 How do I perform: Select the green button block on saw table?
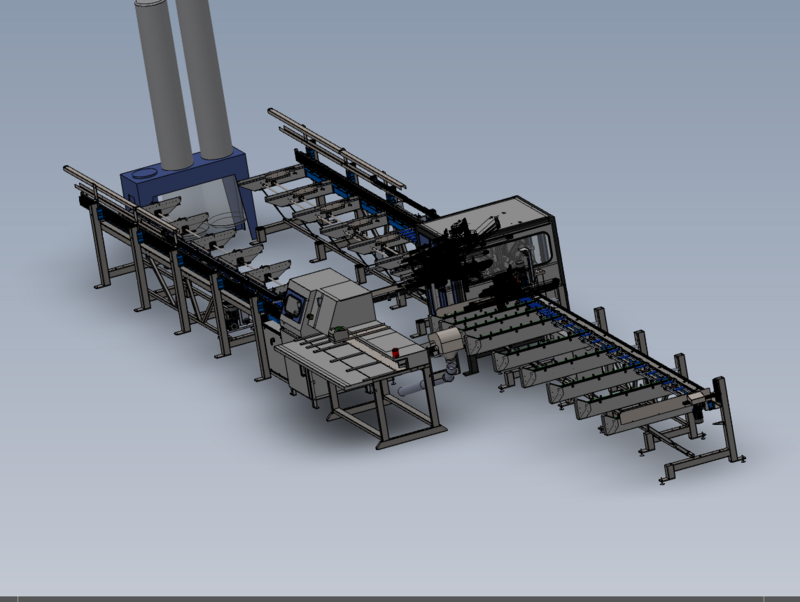pos(340,331)
